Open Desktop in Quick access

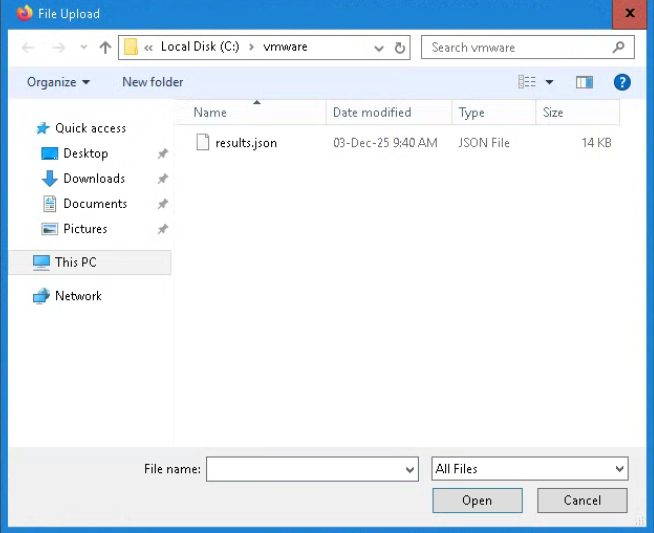tap(85, 153)
